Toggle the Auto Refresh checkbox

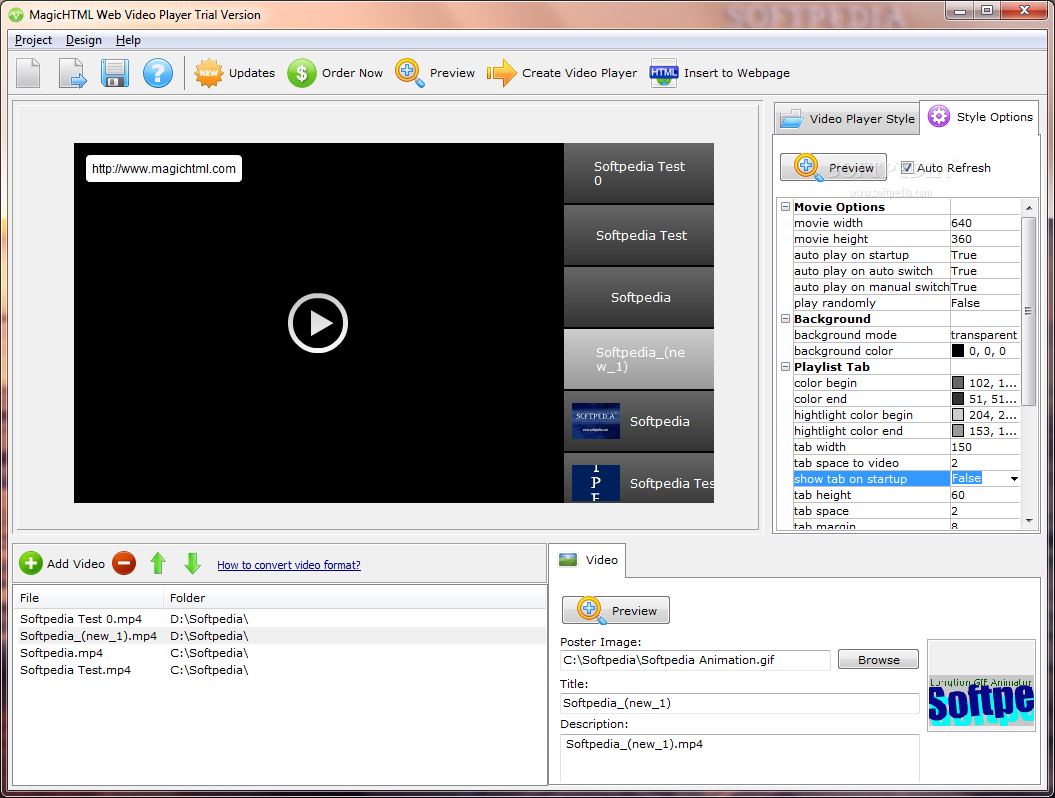pos(907,168)
